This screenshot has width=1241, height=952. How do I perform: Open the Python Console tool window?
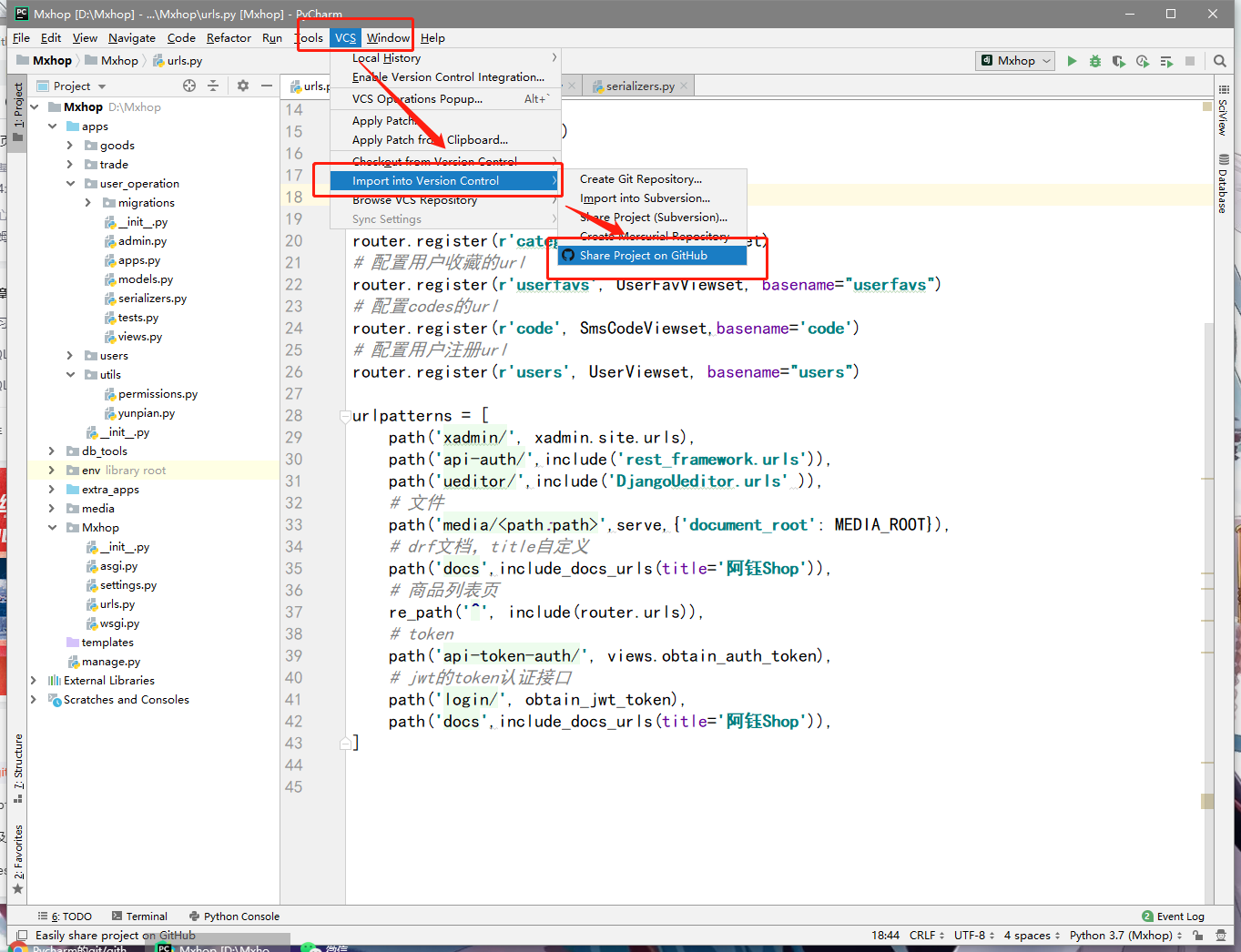[234, 917]
